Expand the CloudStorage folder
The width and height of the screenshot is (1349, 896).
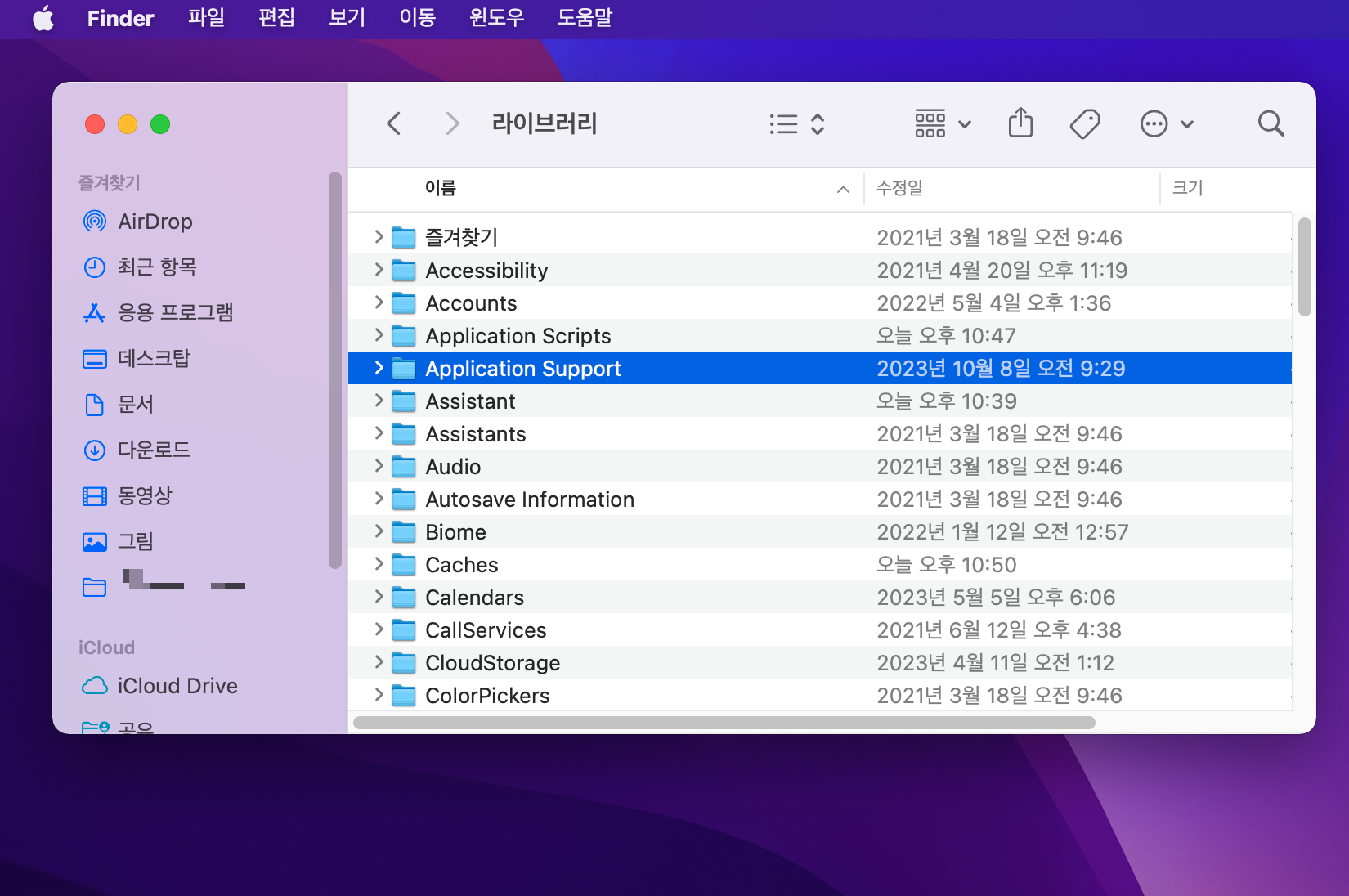point(379,662)
